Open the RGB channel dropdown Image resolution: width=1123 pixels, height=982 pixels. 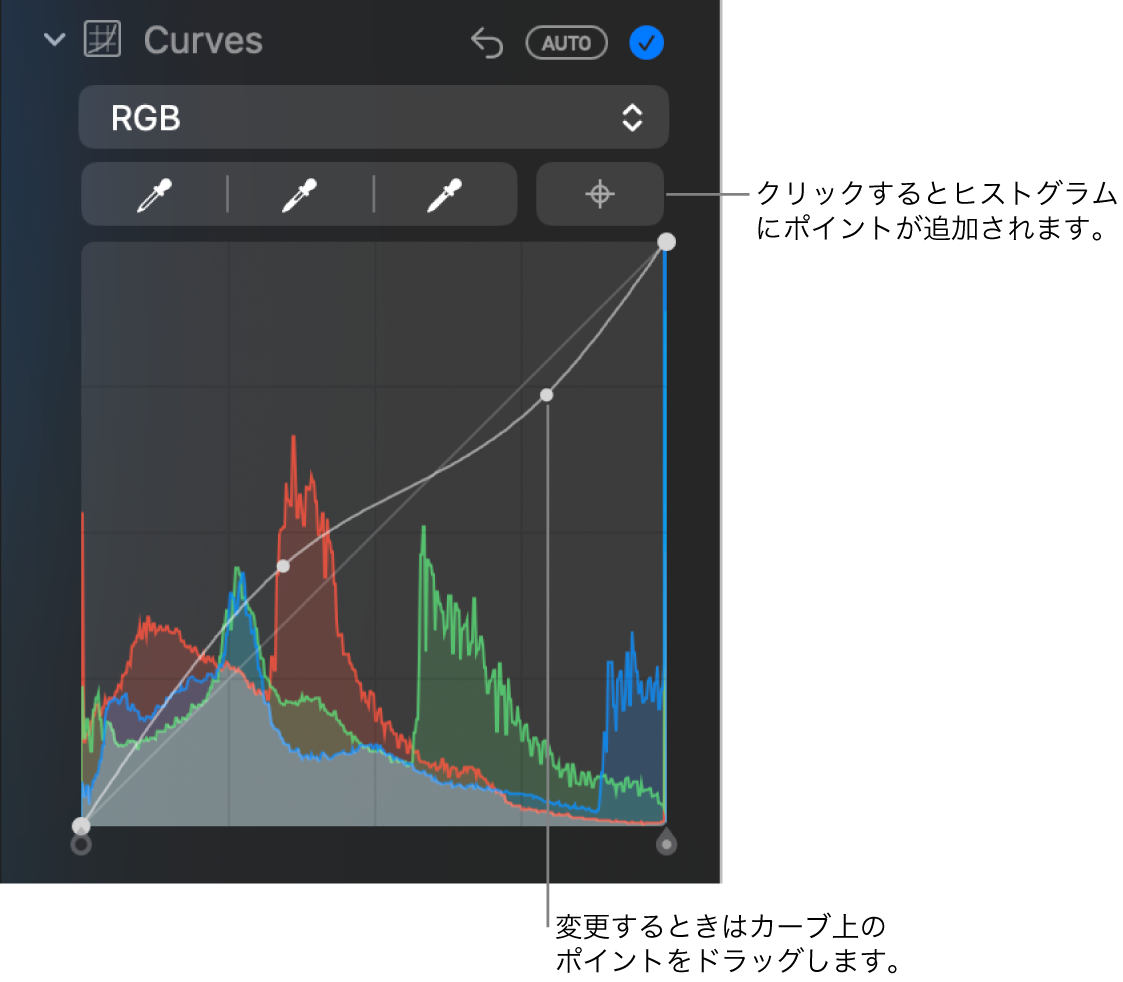[374, 117]
